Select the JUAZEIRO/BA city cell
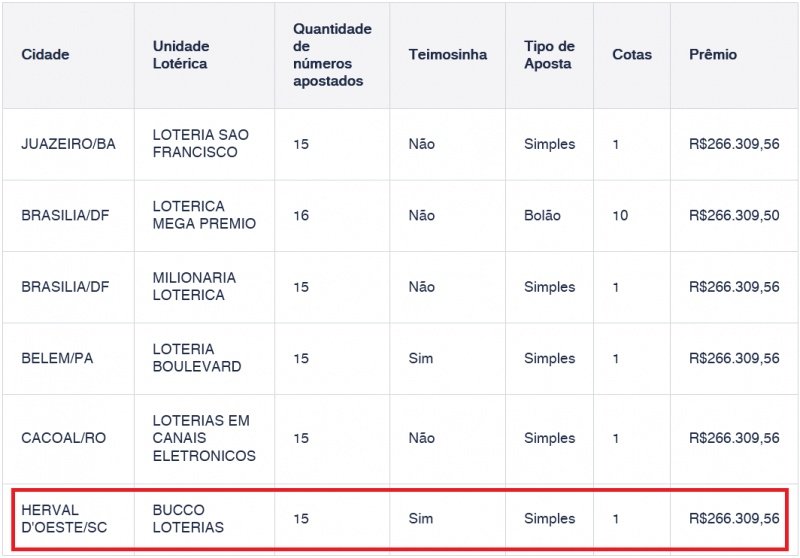This screenshot has width=800, height=558. [68, 144]
